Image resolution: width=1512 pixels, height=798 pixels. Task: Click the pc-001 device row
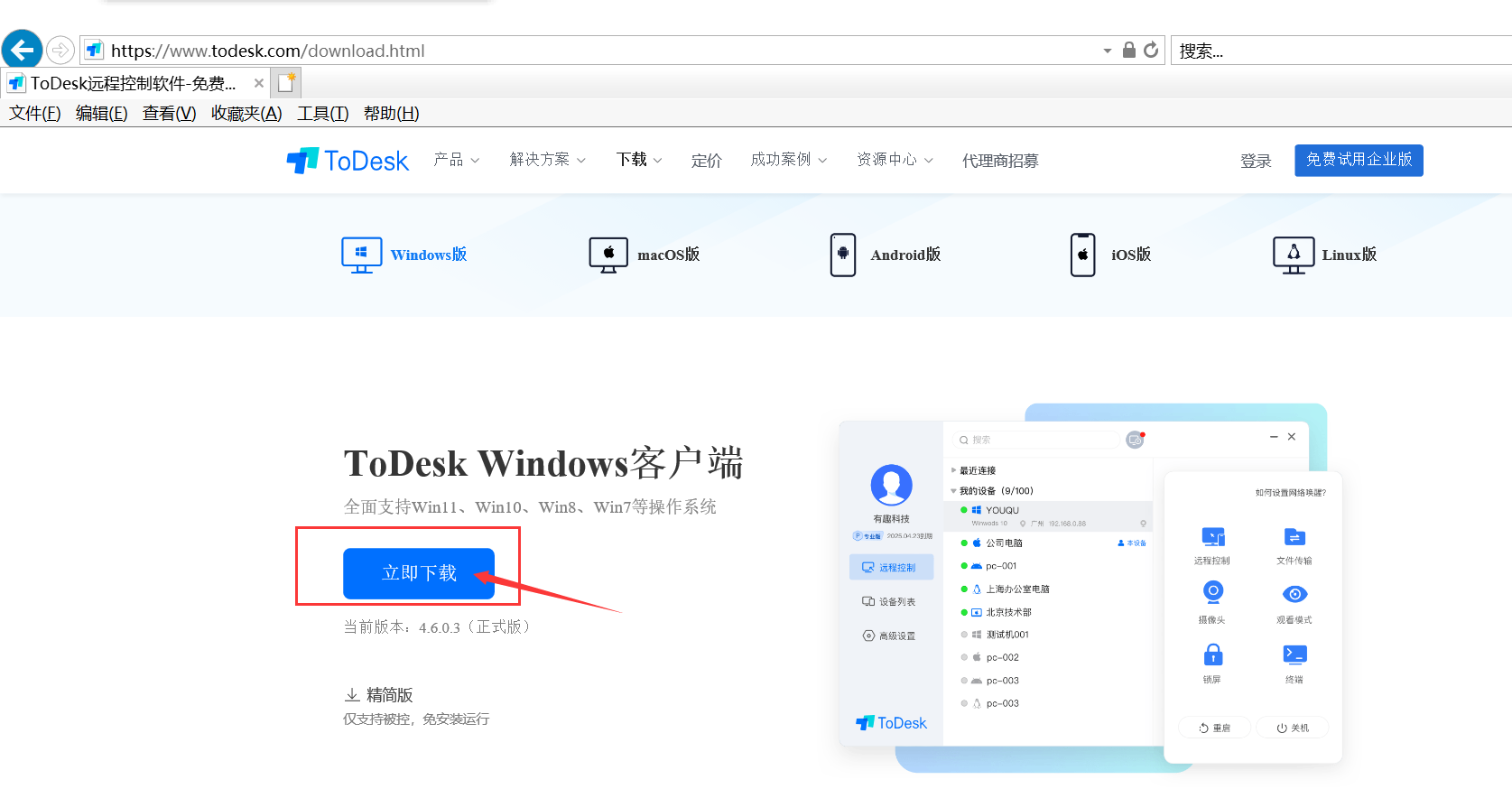(x=1048, y=566)
